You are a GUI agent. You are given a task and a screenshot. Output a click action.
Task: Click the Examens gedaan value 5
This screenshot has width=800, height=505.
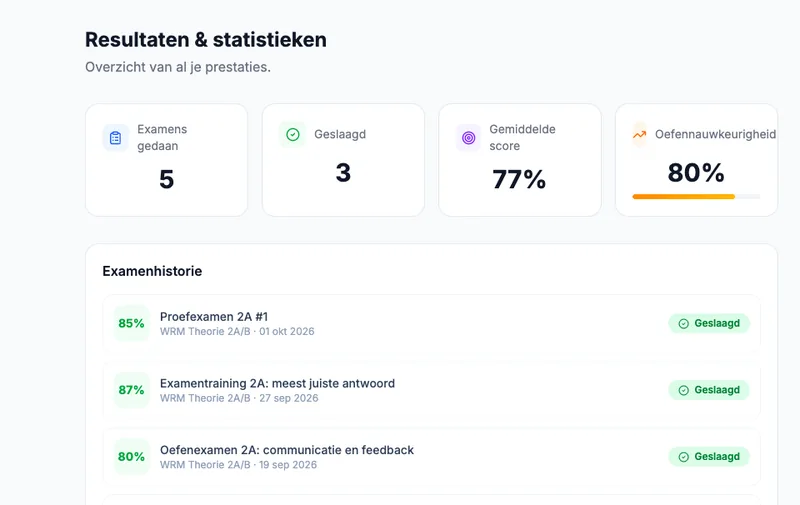point(166,179)
